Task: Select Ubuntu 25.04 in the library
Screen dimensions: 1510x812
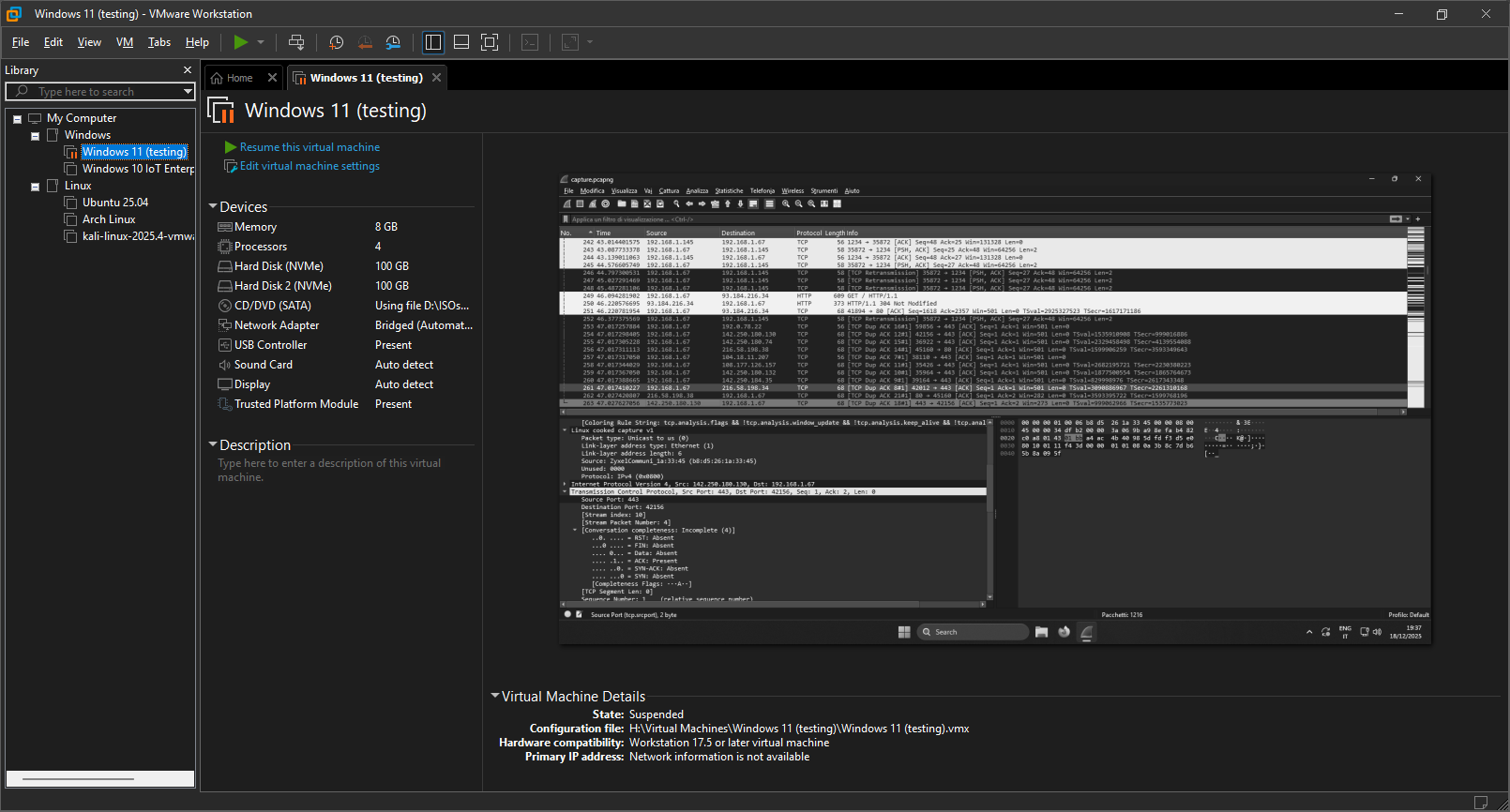Action: pos(115,203)
